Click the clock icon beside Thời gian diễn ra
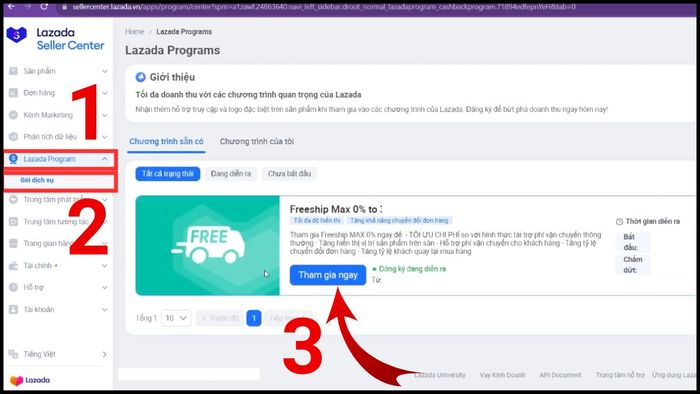Screen dimensions: 700x394 (x=619, y=221)
